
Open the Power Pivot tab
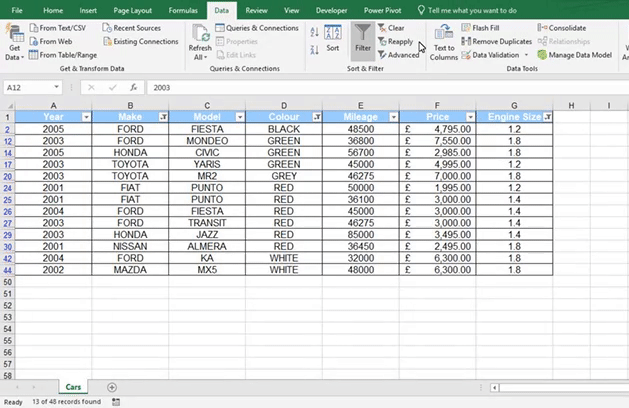coord(382,9)
